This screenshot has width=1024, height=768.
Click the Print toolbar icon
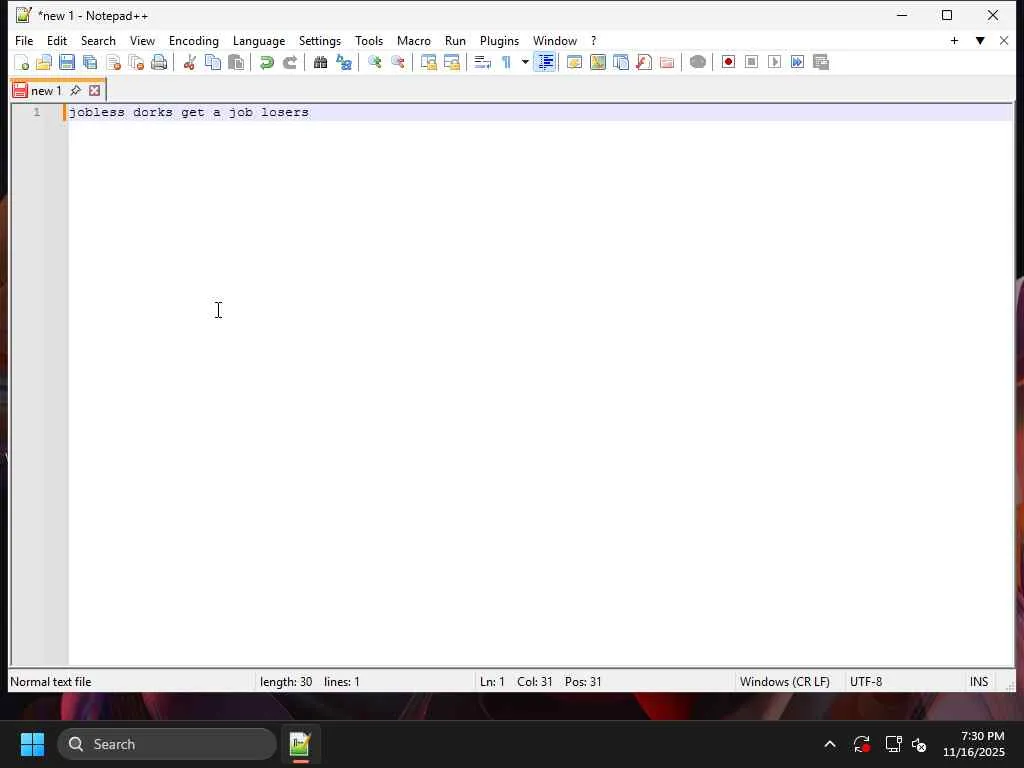coord(159,62)
